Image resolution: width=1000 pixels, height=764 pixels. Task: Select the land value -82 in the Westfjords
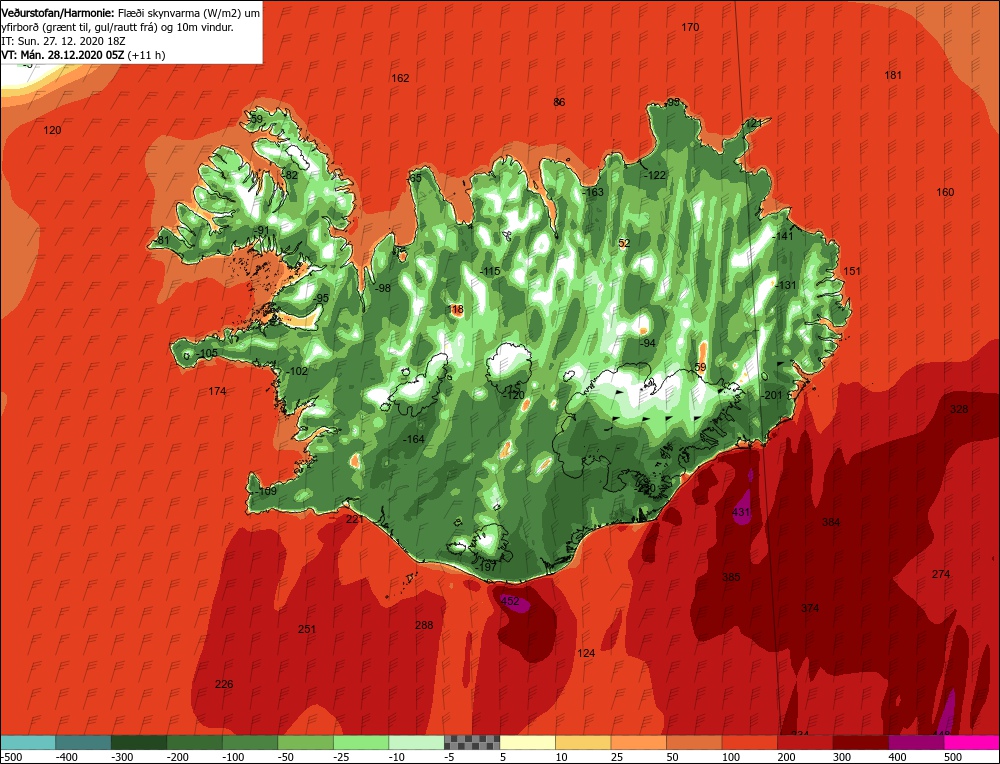tap(290, 175)
